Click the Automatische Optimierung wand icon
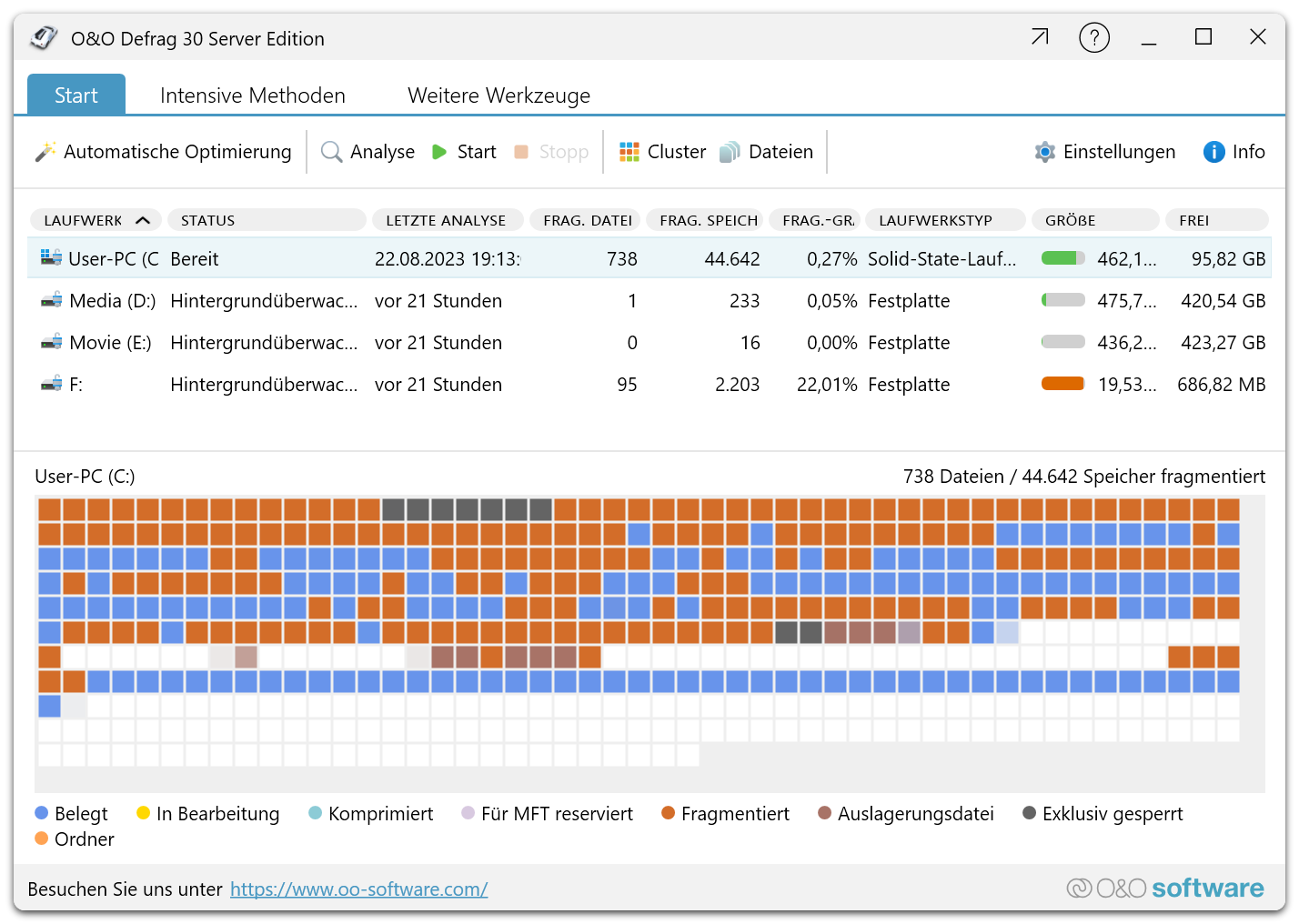Image resolution: width=1299 pixels, height=924 pixels. [45, 152]
